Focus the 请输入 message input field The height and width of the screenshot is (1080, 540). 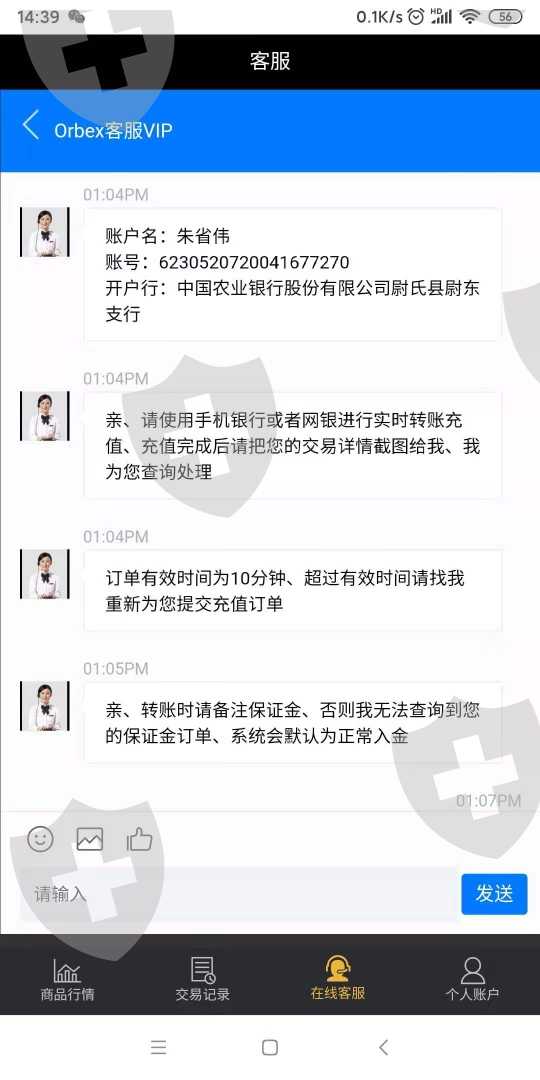(x=238, y=894)
